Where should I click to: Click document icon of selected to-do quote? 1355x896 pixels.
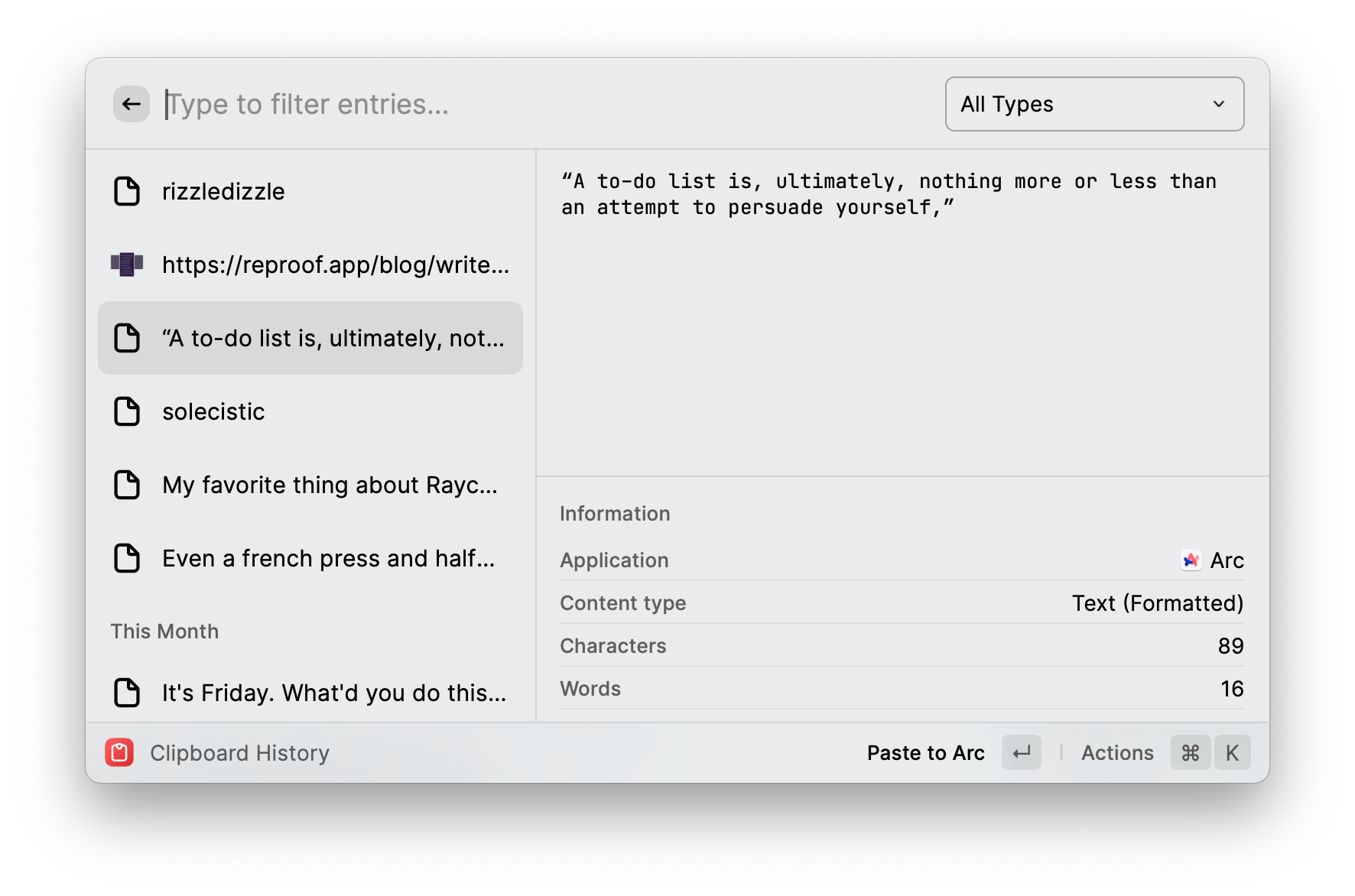127,338
